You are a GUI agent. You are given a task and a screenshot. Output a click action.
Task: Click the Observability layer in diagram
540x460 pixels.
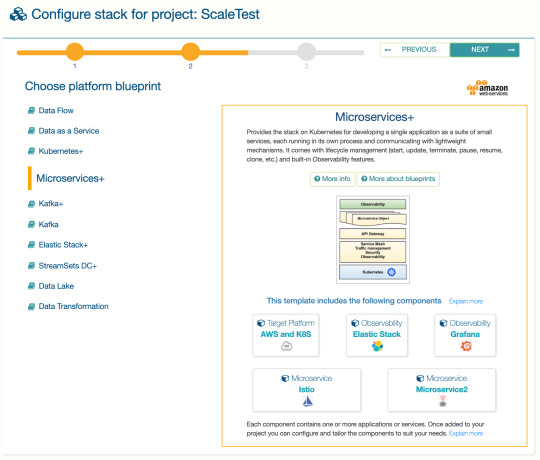pos(373,204)
